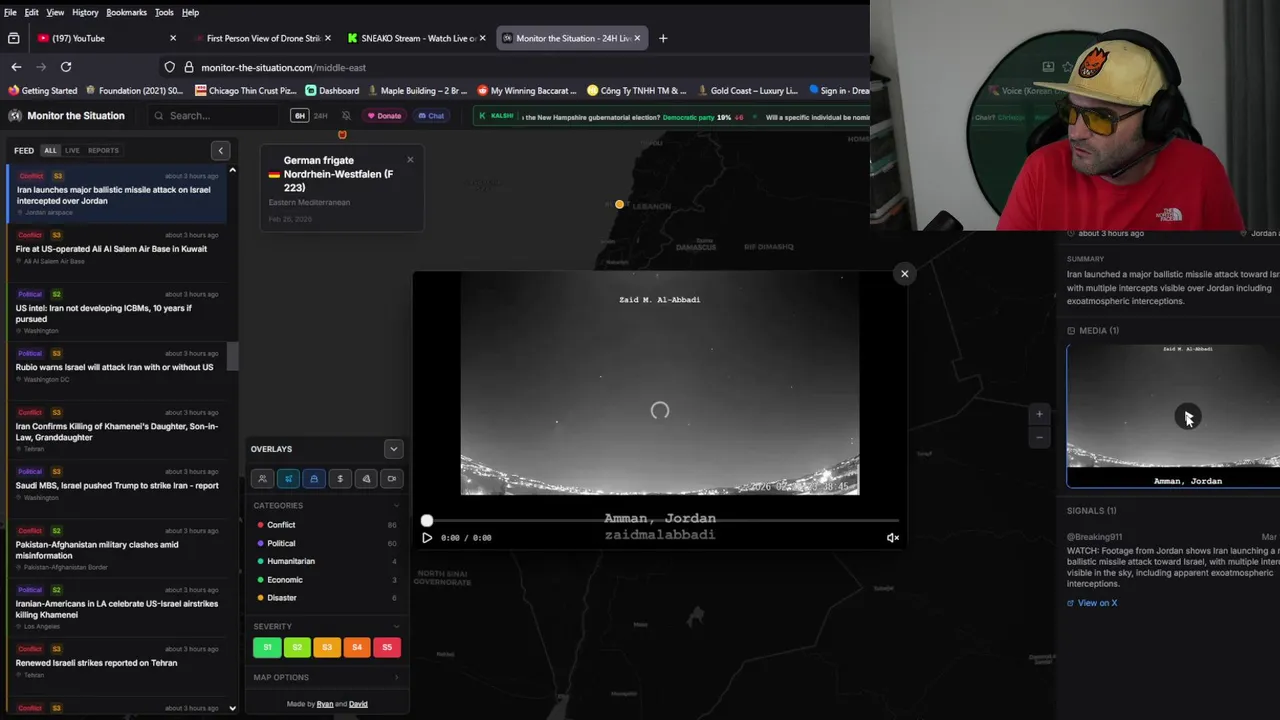
Task: Click the orange map marker near Lebanon
Action: click(619, 205)
